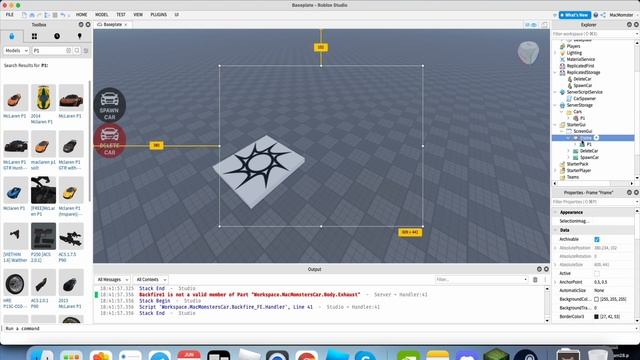640x360 pixels.
Task: Click the Toolbox search magnifier icon
Action: point(77,51)
